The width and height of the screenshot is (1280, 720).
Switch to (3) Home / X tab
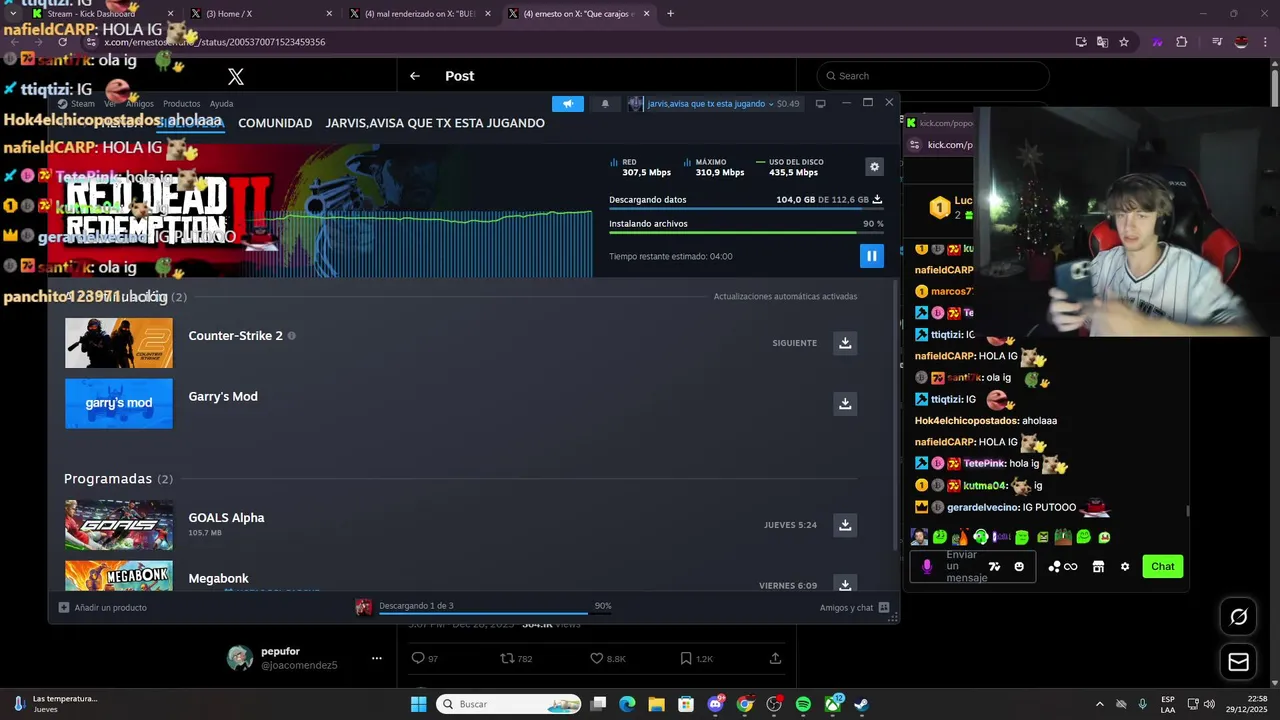tap(262, 14)
